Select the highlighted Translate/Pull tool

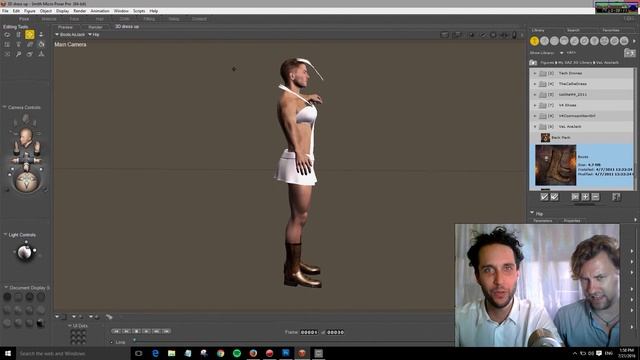29,35
